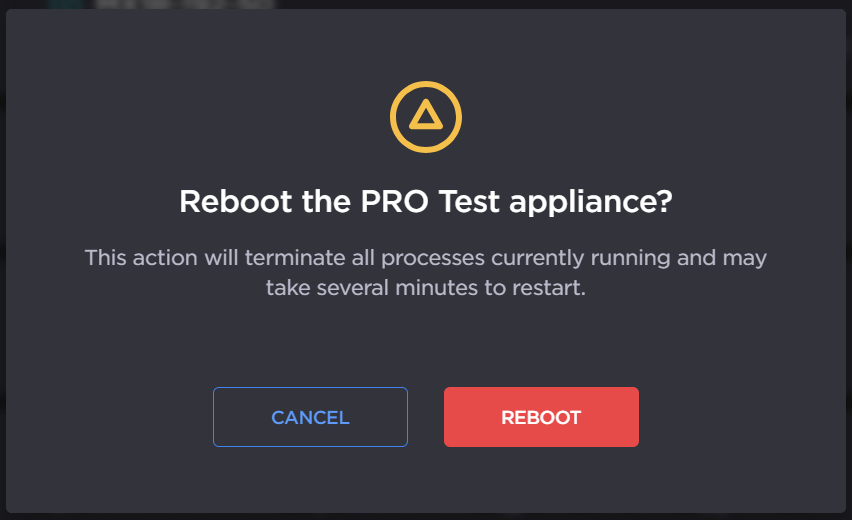The height and width of the screenshot is (520, 852).
Task: Select the "PRO Test" name in the heading
Action: coord(418,202)
